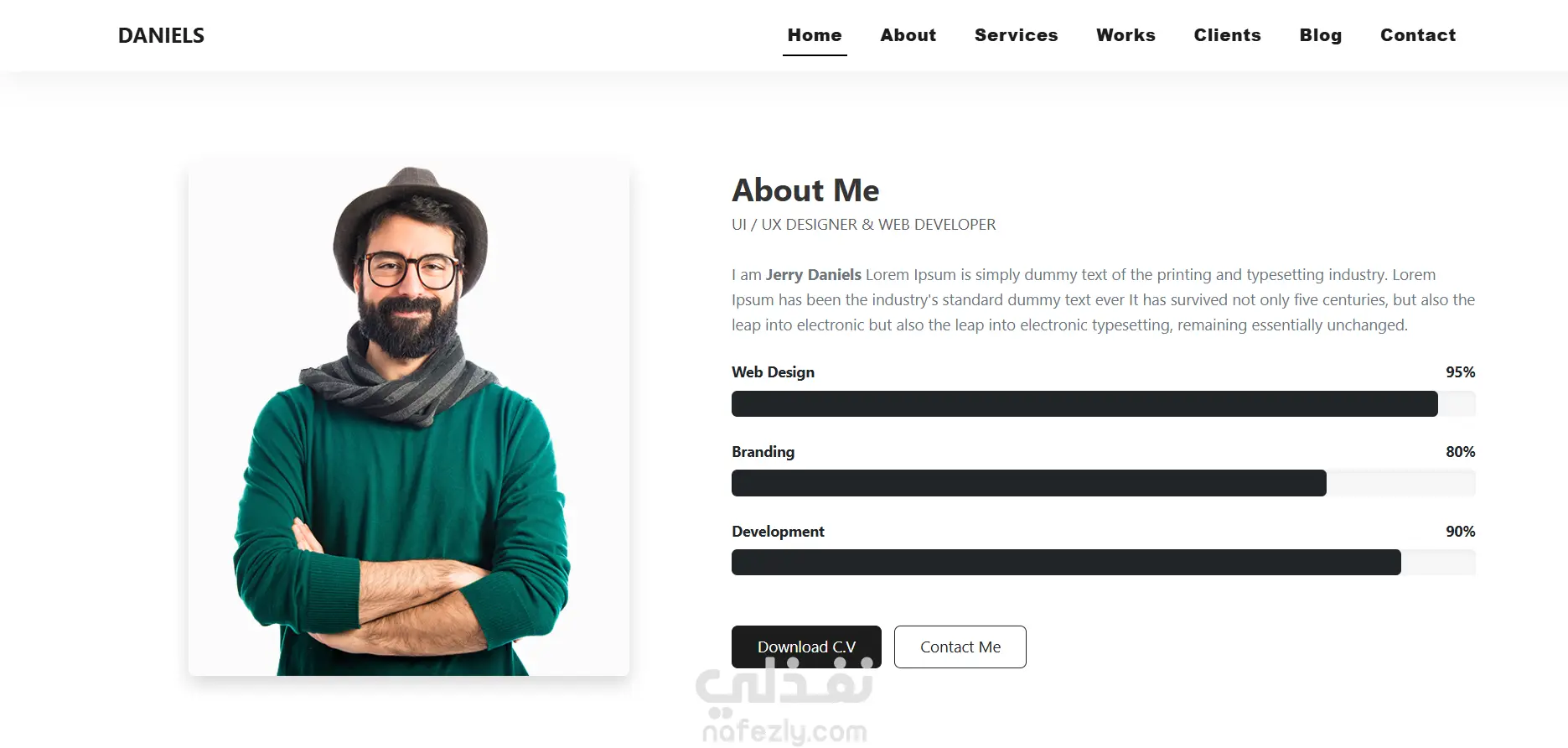Open the Contact nav link
Screen dimensions: 1568x748
1418,35
